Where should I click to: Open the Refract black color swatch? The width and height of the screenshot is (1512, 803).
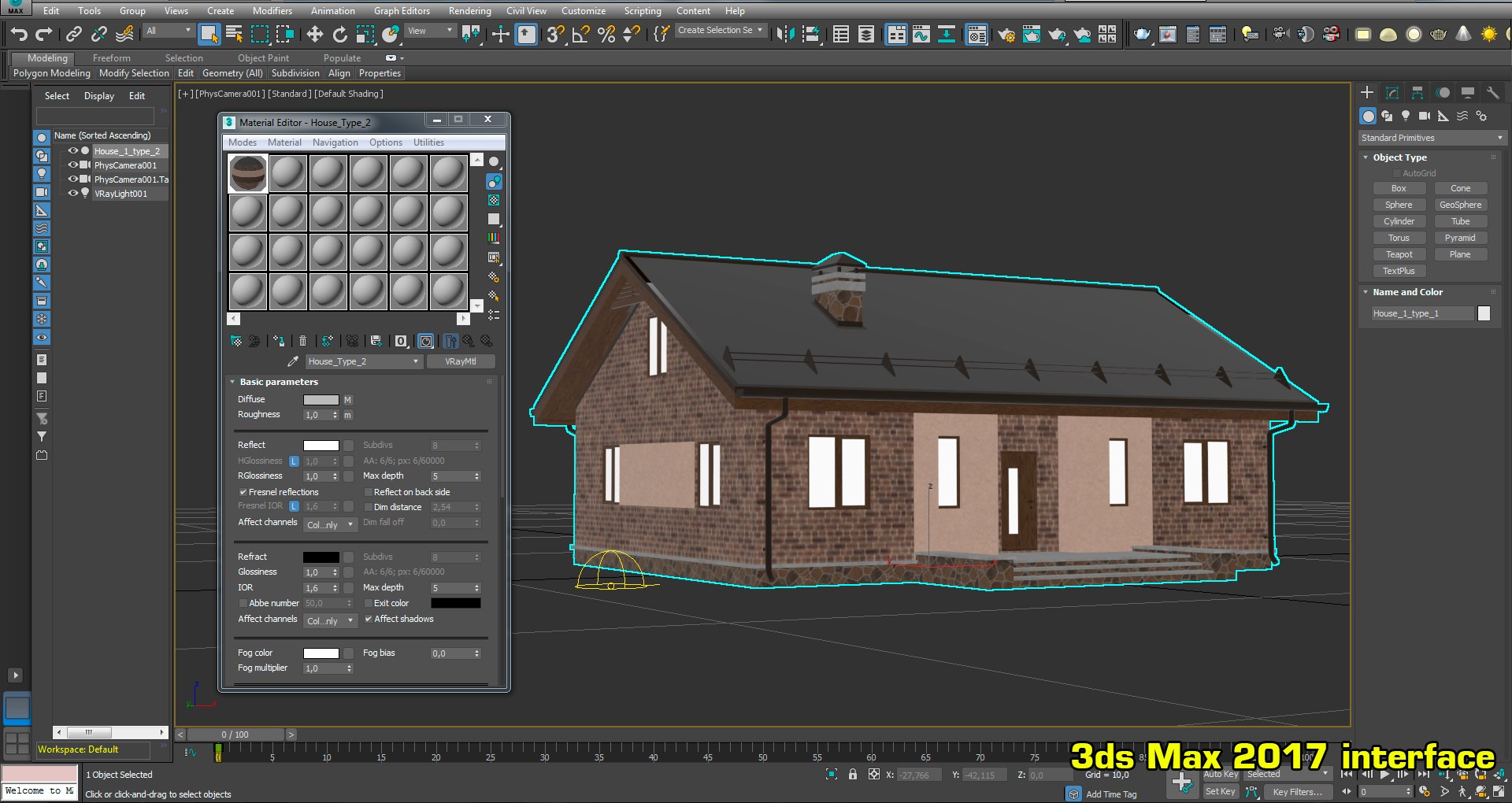pos(321,557)
